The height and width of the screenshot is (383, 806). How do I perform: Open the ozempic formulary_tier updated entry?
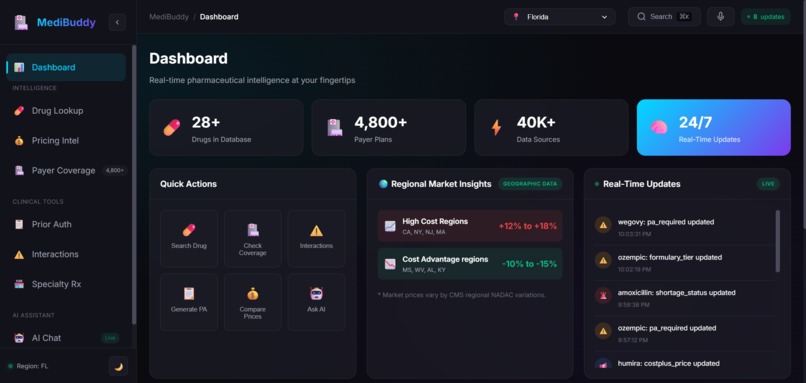tap(684, 262)
